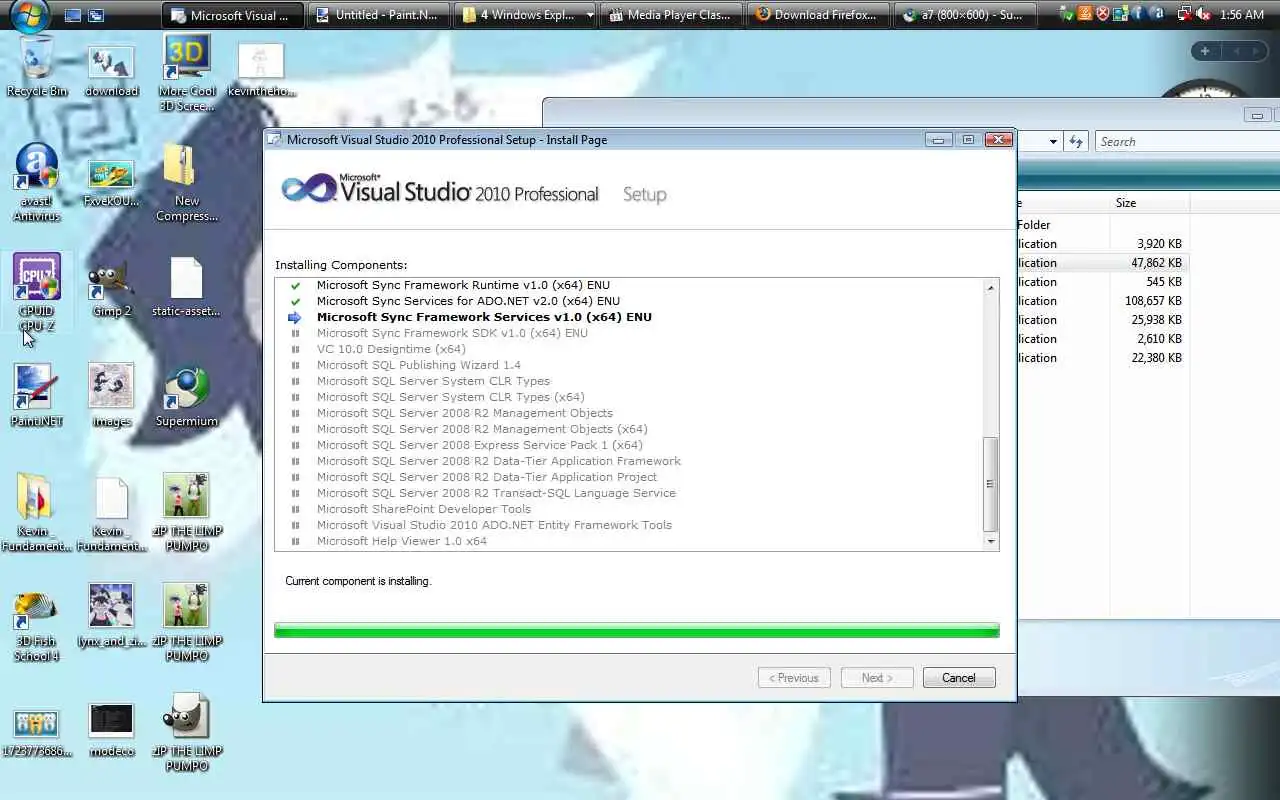The height and width of the screenshot is (800, 1280).
Task: Select Microsoft SQL Publishing Wizard 1.4 row
Action: (x=418, y=365)
